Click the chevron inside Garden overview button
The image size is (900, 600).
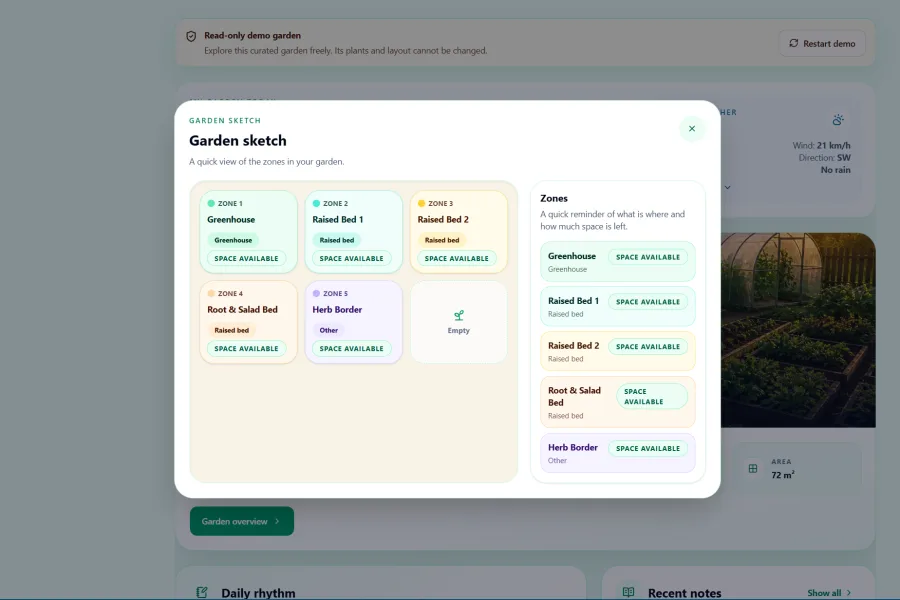[277, 521]
